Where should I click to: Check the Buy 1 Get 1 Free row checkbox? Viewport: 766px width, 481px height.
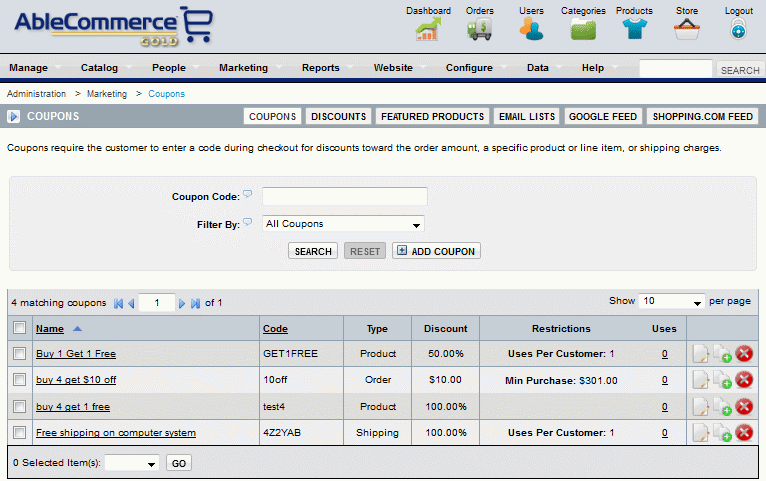pyautogui.click(x=20, y=353)
